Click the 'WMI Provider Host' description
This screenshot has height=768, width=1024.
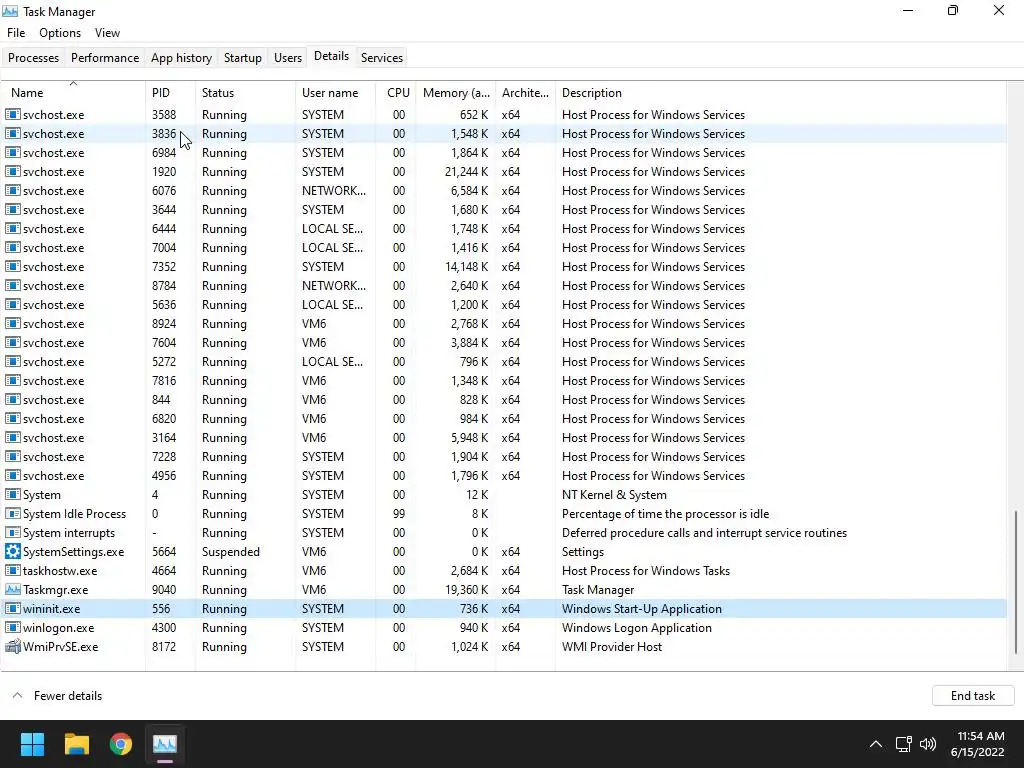612,647
